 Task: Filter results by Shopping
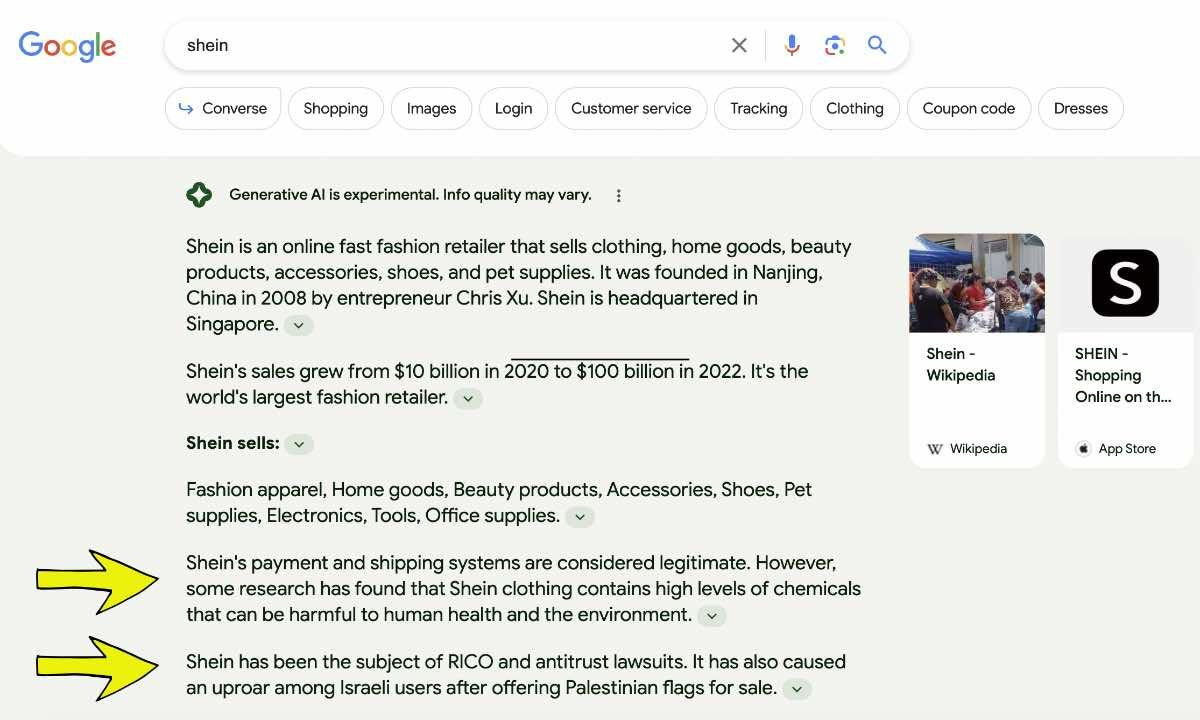(336, 109)
